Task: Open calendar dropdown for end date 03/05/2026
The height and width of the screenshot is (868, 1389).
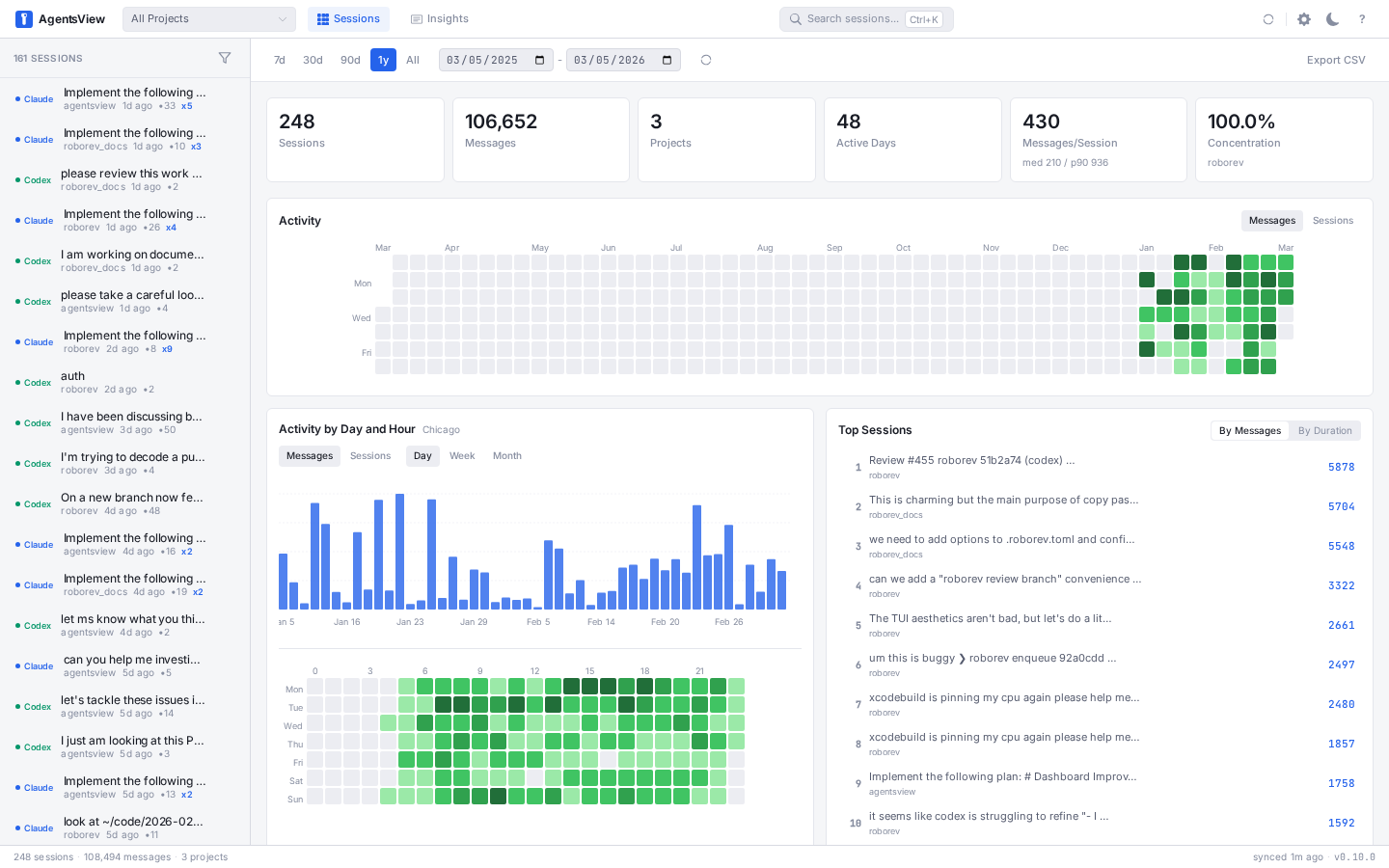Action: pos(667,60)
